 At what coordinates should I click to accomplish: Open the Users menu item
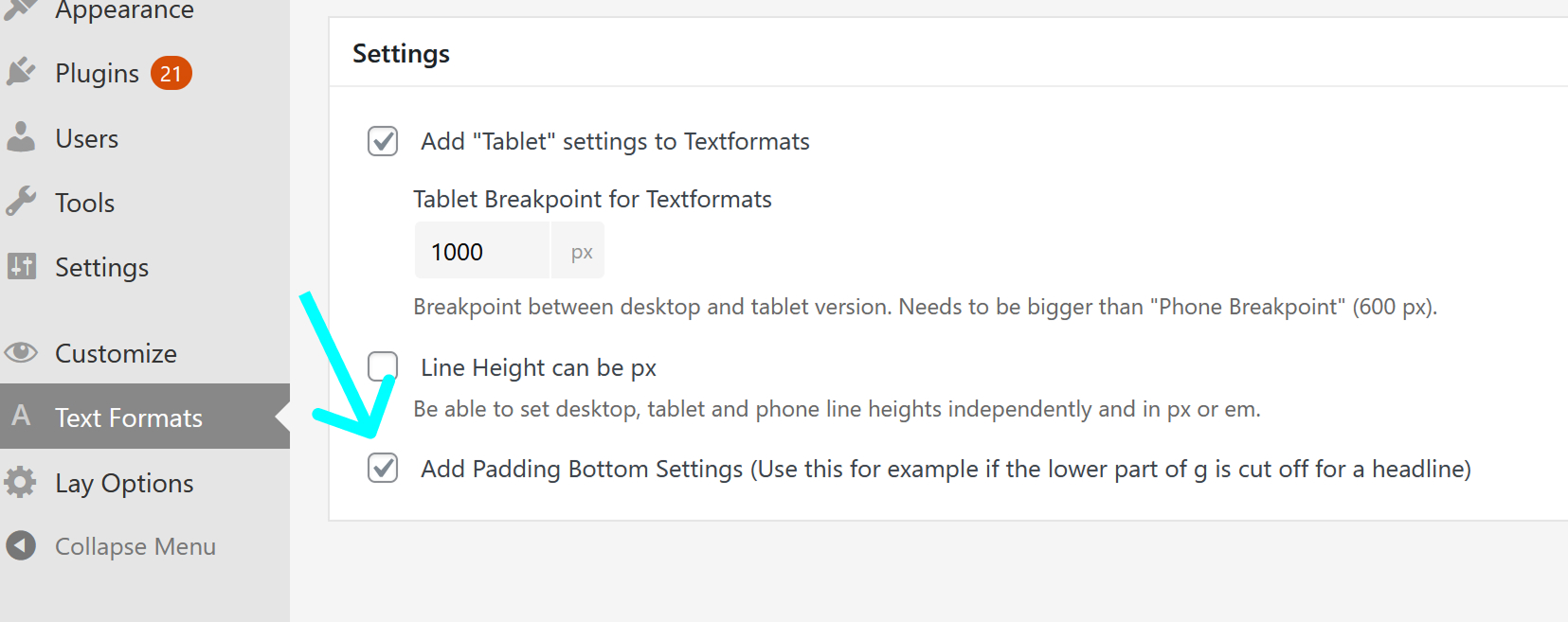tap(86, 138)
